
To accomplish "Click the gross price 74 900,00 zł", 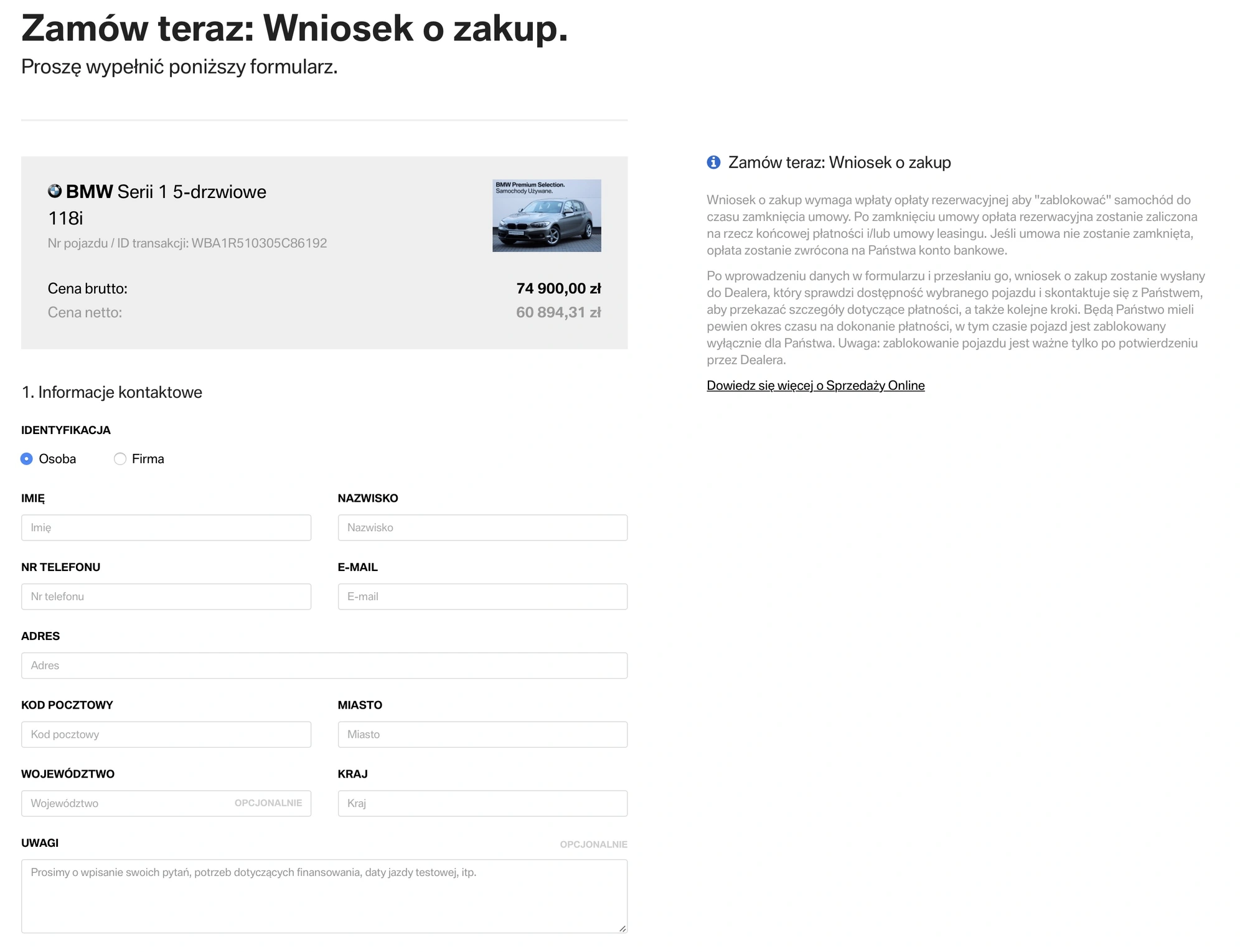I will coord(558,288).
